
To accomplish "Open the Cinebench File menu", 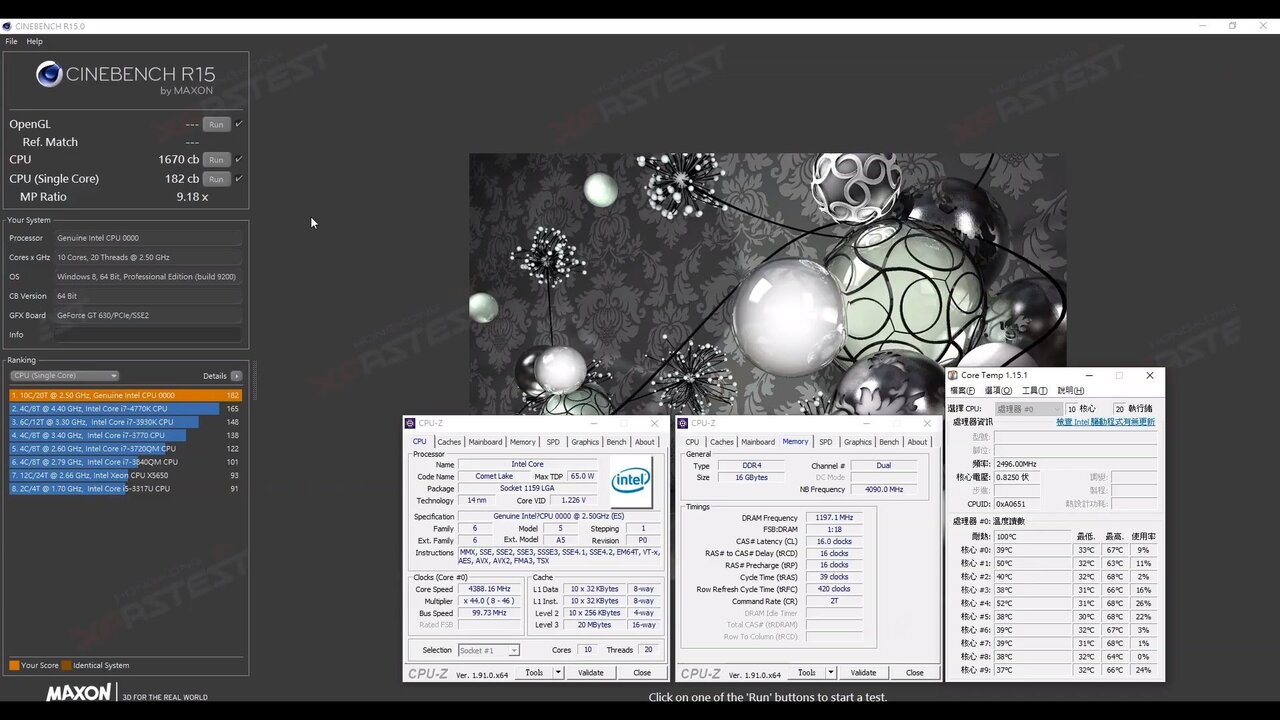I will [x=11, y=42].
